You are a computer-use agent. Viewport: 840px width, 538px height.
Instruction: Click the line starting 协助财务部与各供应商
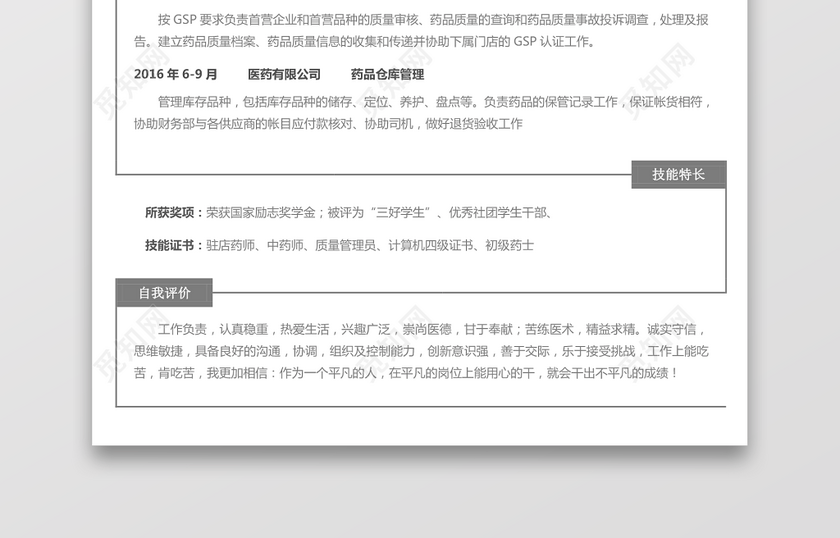[x=328, y=124]
